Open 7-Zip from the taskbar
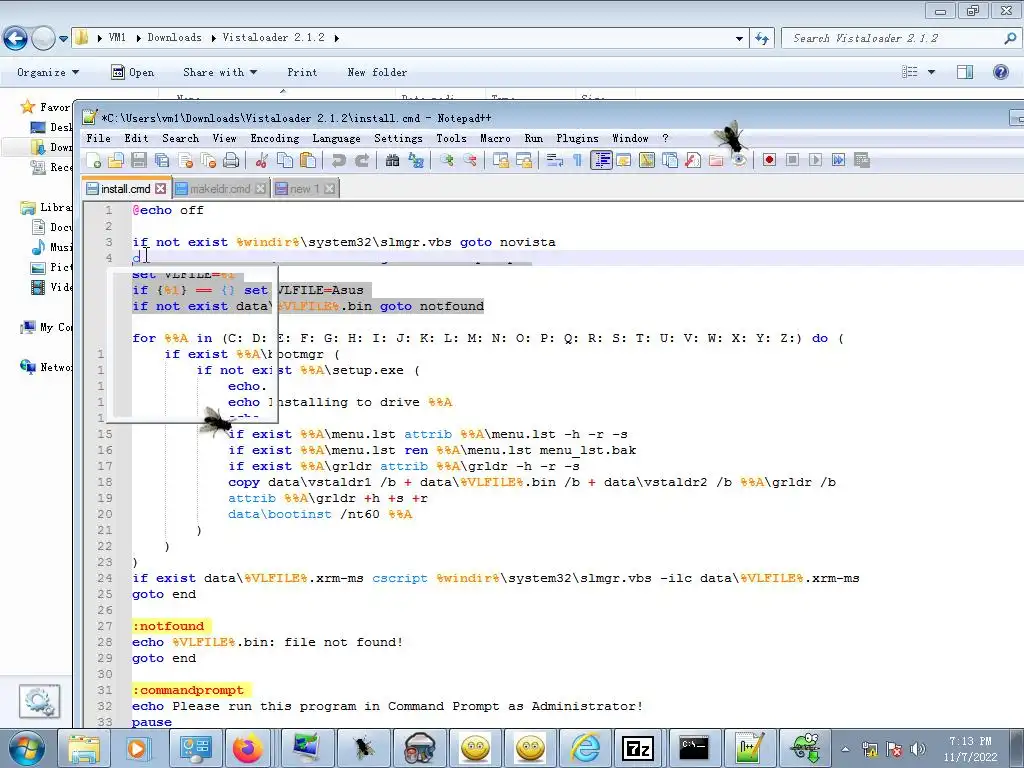Image resolution: width=1024 pixels, height=768 pixels. 638,748
